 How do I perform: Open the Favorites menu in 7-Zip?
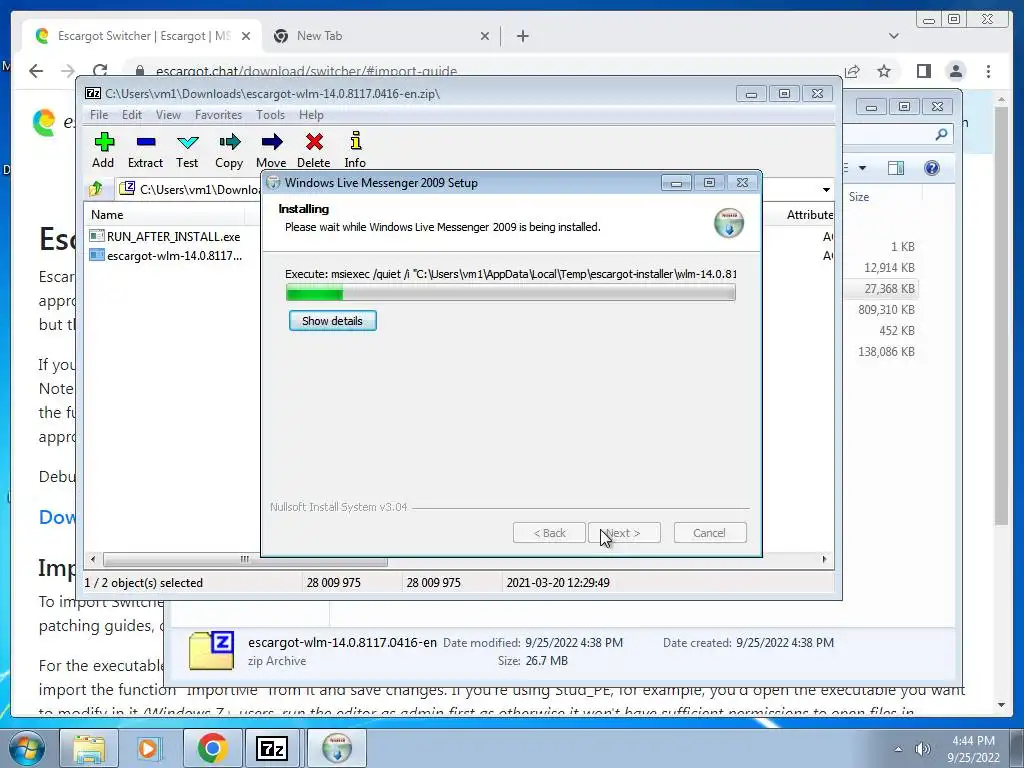click(x=218, y=115)
